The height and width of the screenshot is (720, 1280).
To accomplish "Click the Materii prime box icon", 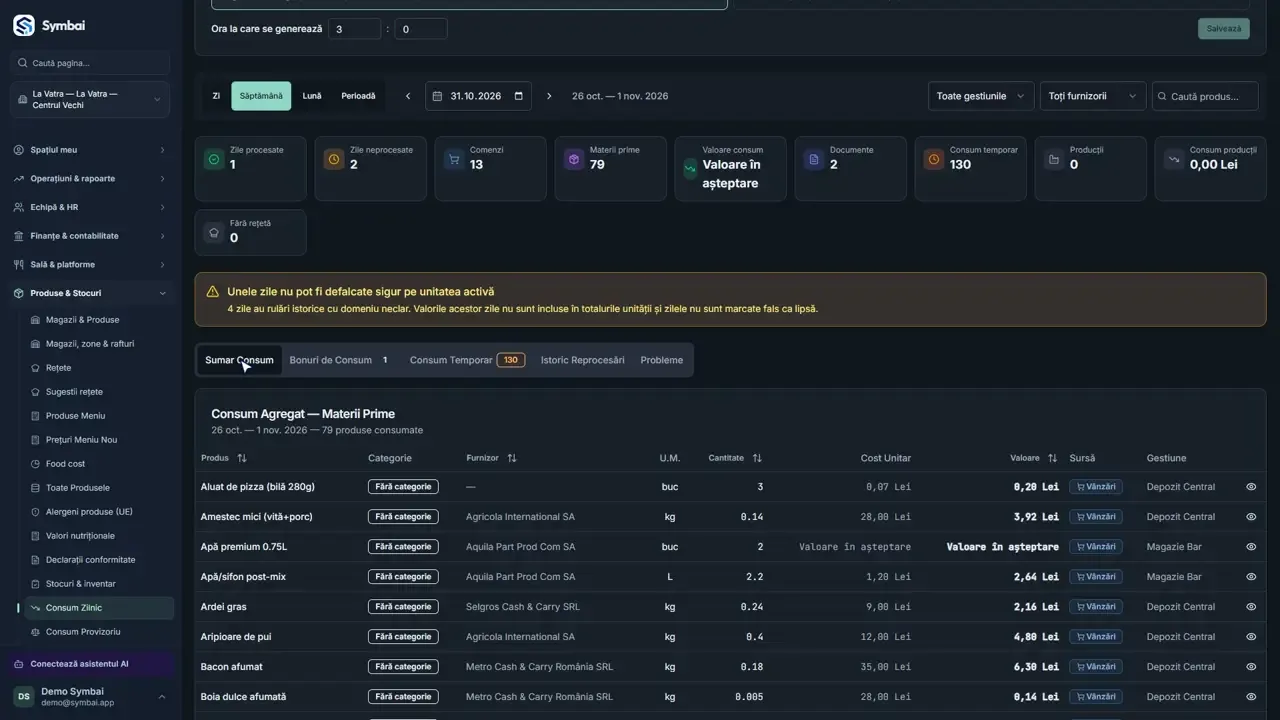I will 574,159.
